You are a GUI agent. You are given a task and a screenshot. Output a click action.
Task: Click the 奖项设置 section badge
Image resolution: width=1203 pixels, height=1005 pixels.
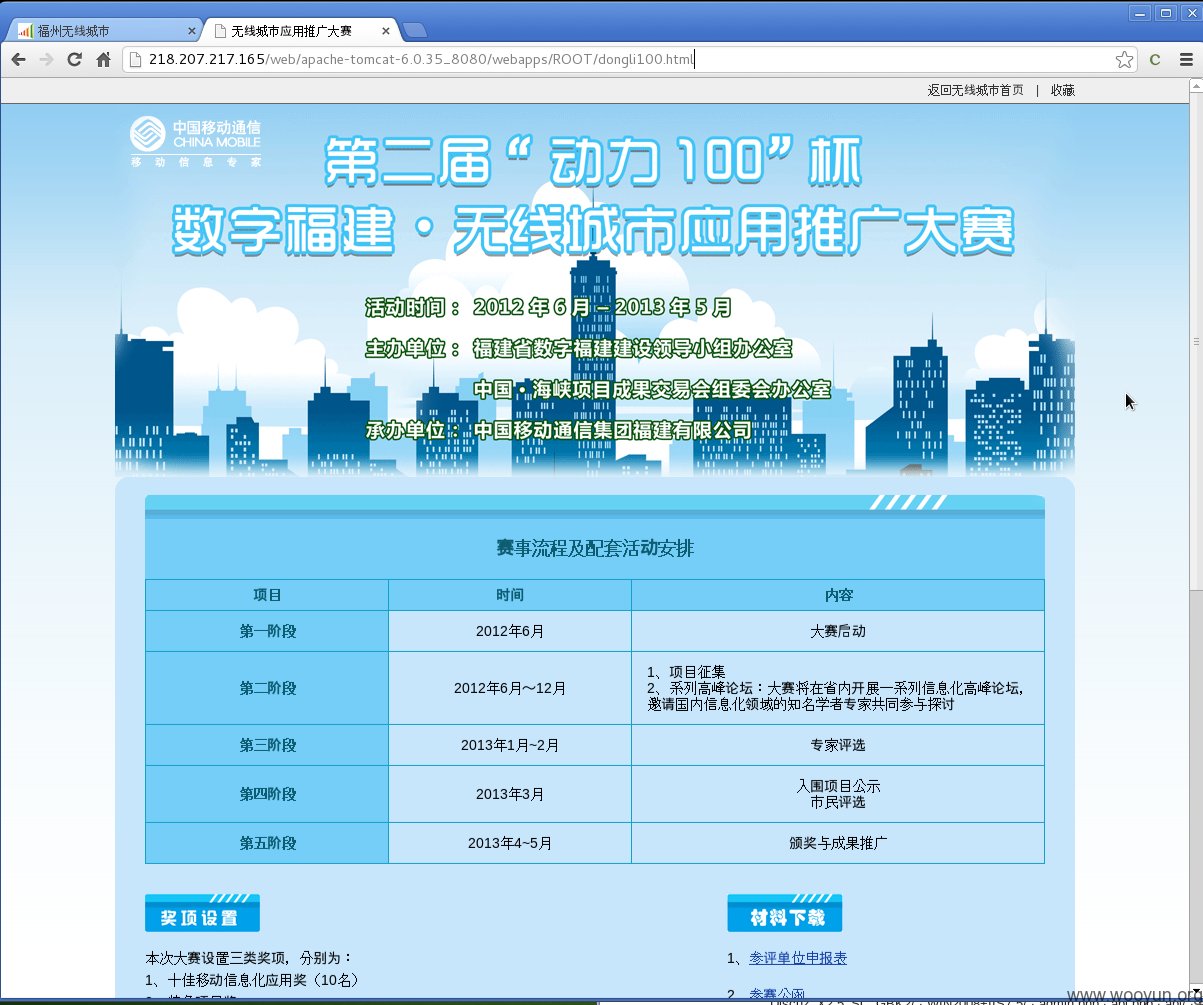(202, 913)
